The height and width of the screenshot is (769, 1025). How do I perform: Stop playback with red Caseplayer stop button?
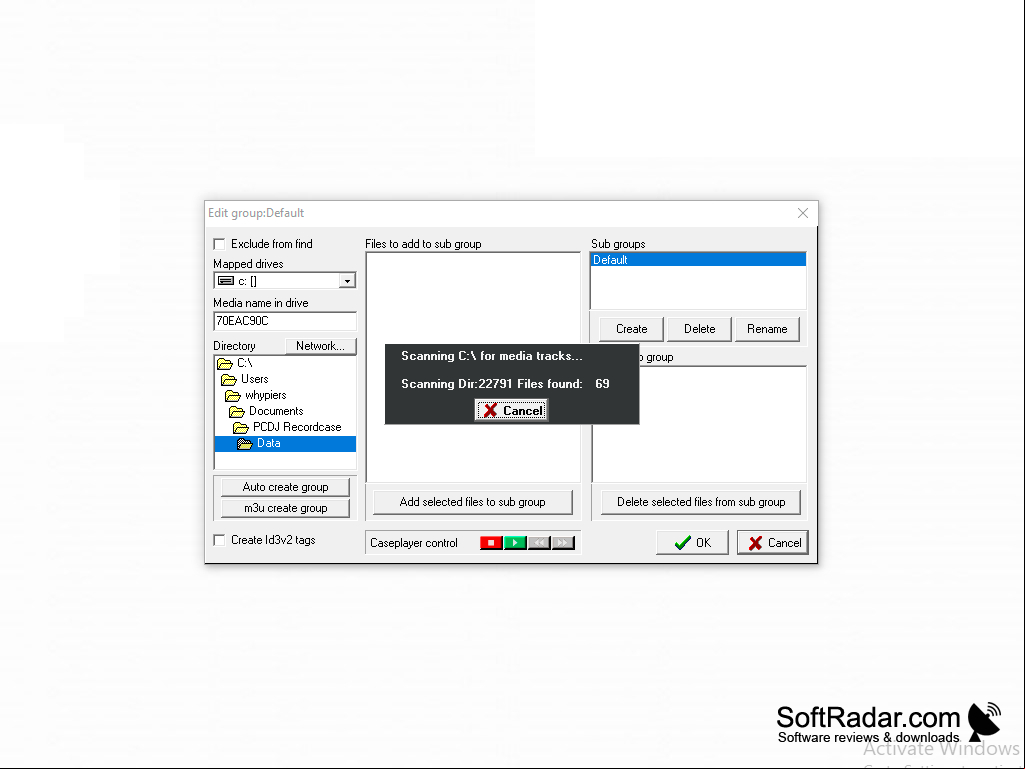pyautogui.click(x=491, y=543)
